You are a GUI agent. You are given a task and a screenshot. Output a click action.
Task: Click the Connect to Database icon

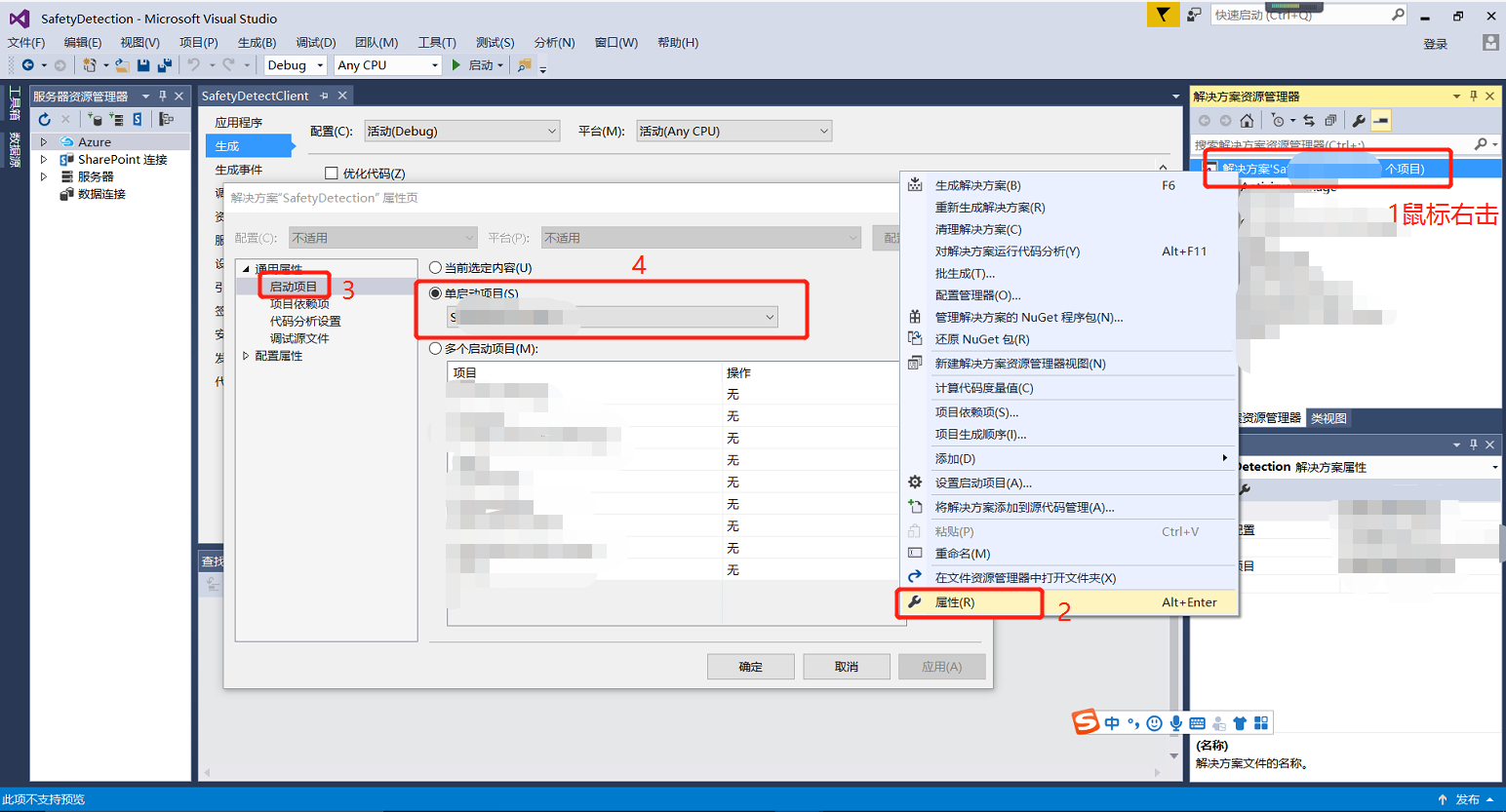point(95,120)
